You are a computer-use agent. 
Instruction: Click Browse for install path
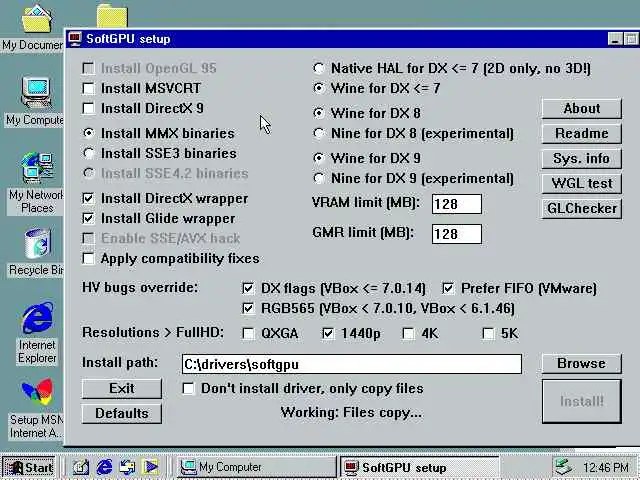[582, 363]
